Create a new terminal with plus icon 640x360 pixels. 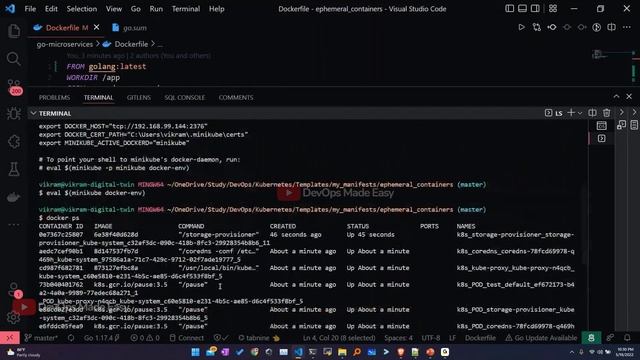(571, 113)
